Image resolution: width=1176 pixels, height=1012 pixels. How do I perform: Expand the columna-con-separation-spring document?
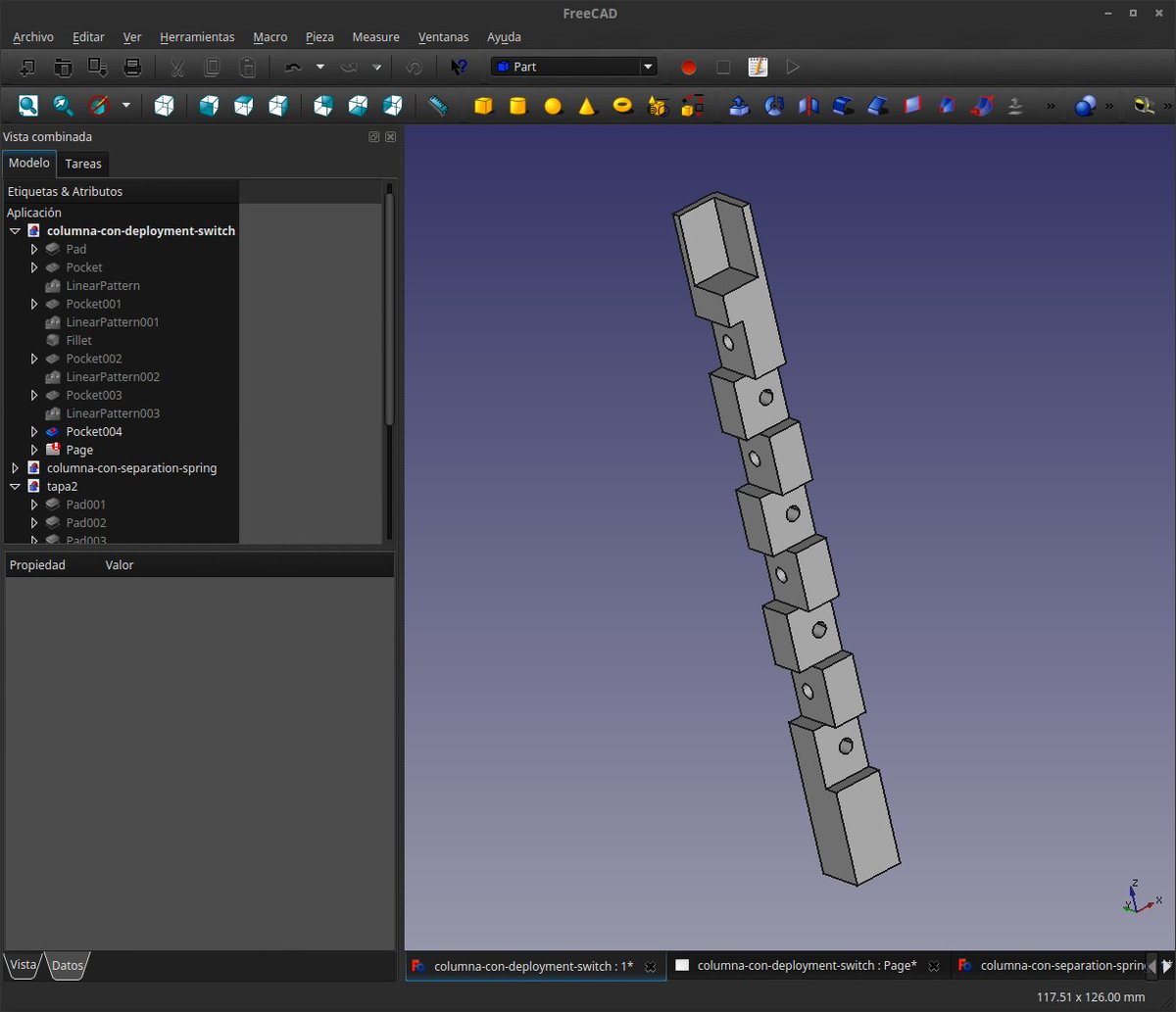coord(15,468)
